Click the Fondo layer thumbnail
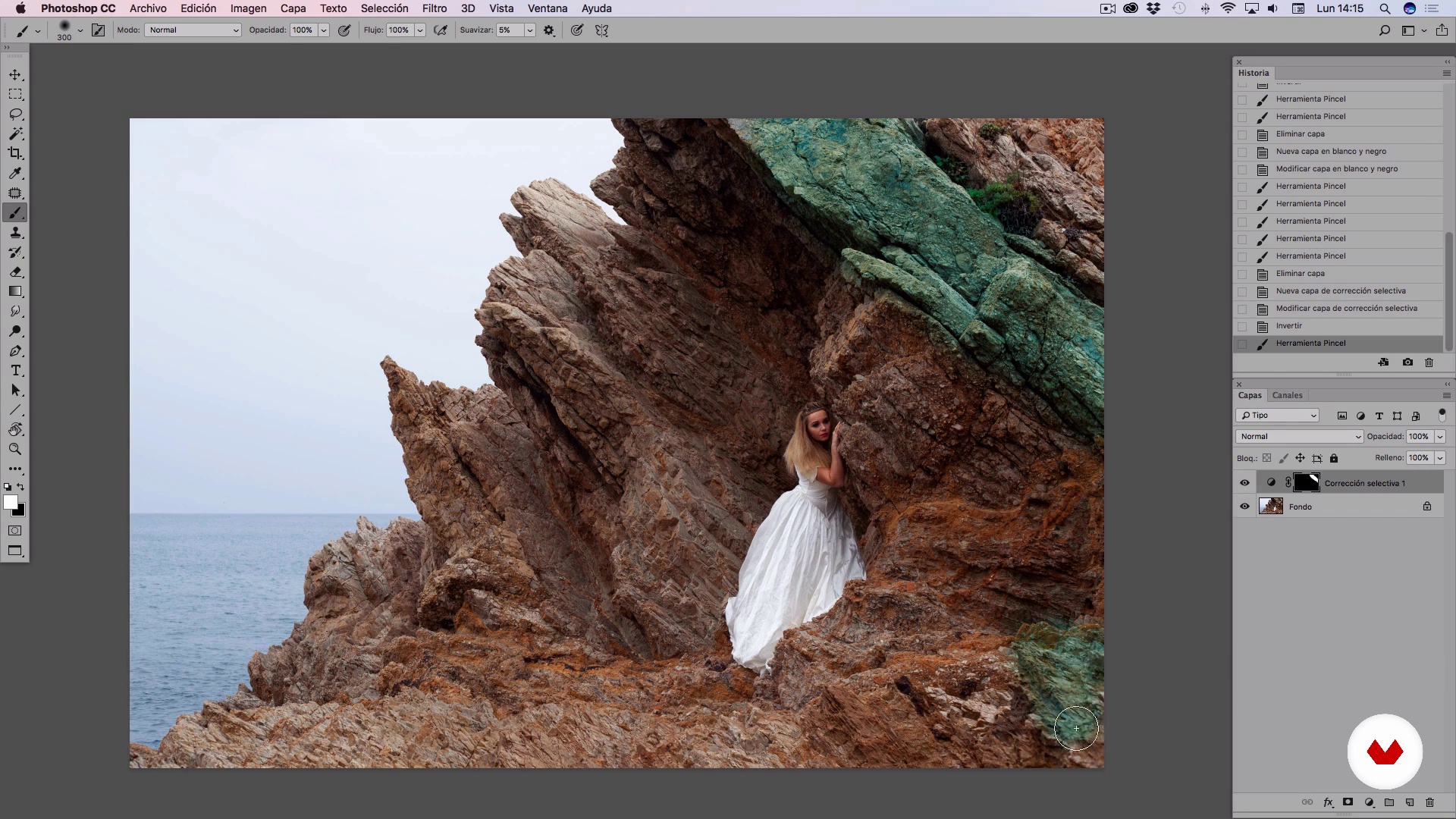Image resolution: width=1456 pixels, height=819 pixels. (1271, 506)
